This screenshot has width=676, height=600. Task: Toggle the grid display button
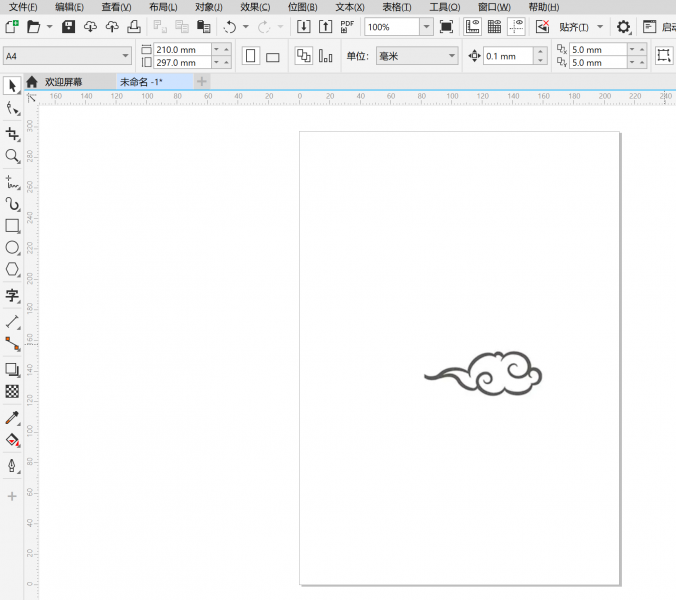(x=494, y=27)
